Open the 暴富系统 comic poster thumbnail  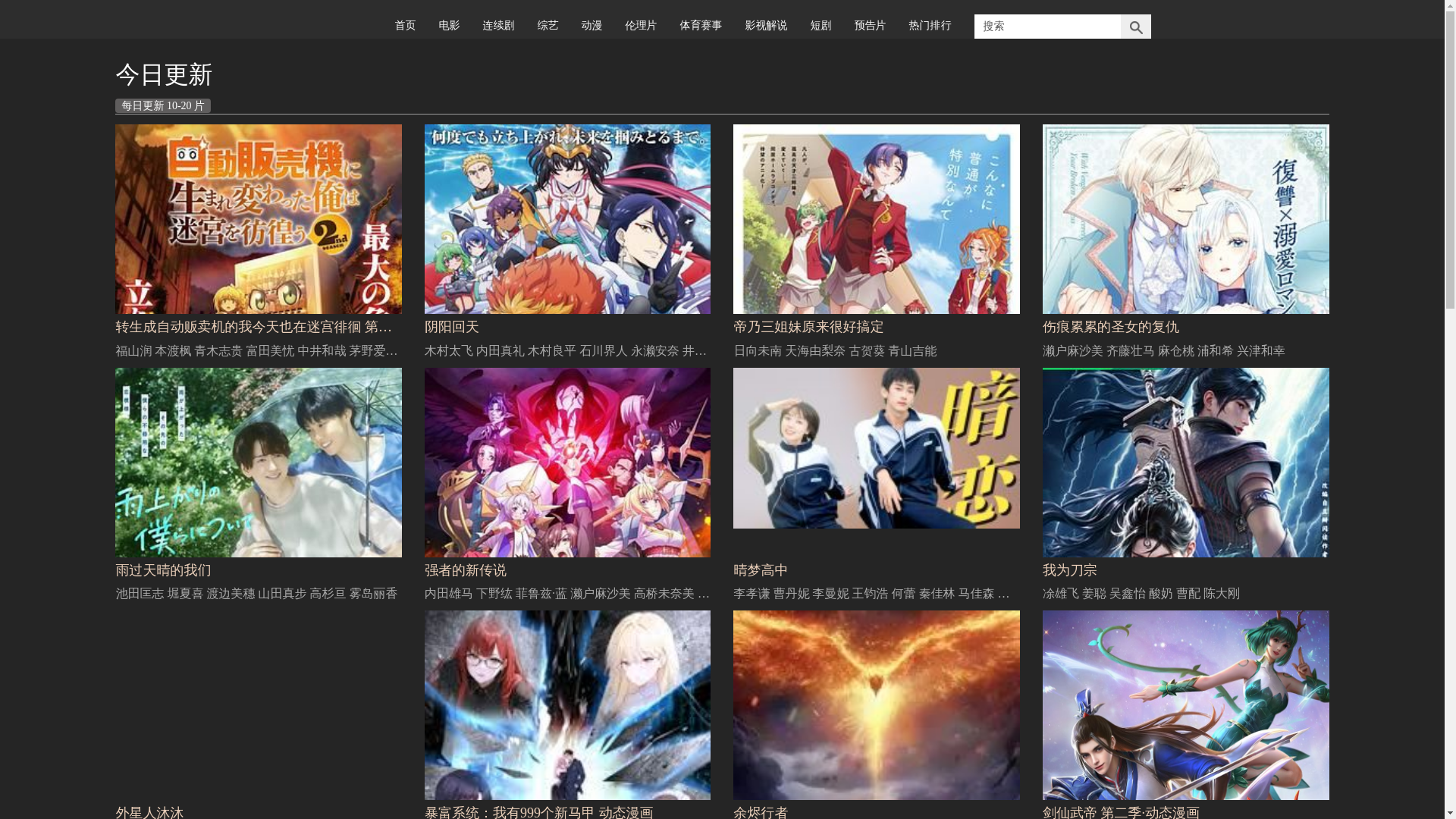567,705
